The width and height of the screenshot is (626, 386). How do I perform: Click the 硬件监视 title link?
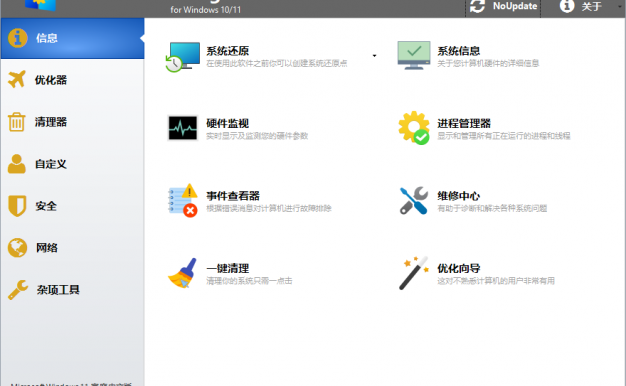(x=228, y=123)
